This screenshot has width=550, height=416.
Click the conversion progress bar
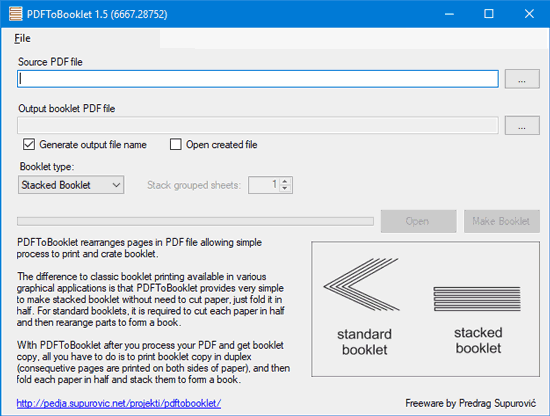pyautogui.click(x=195, y=221)
